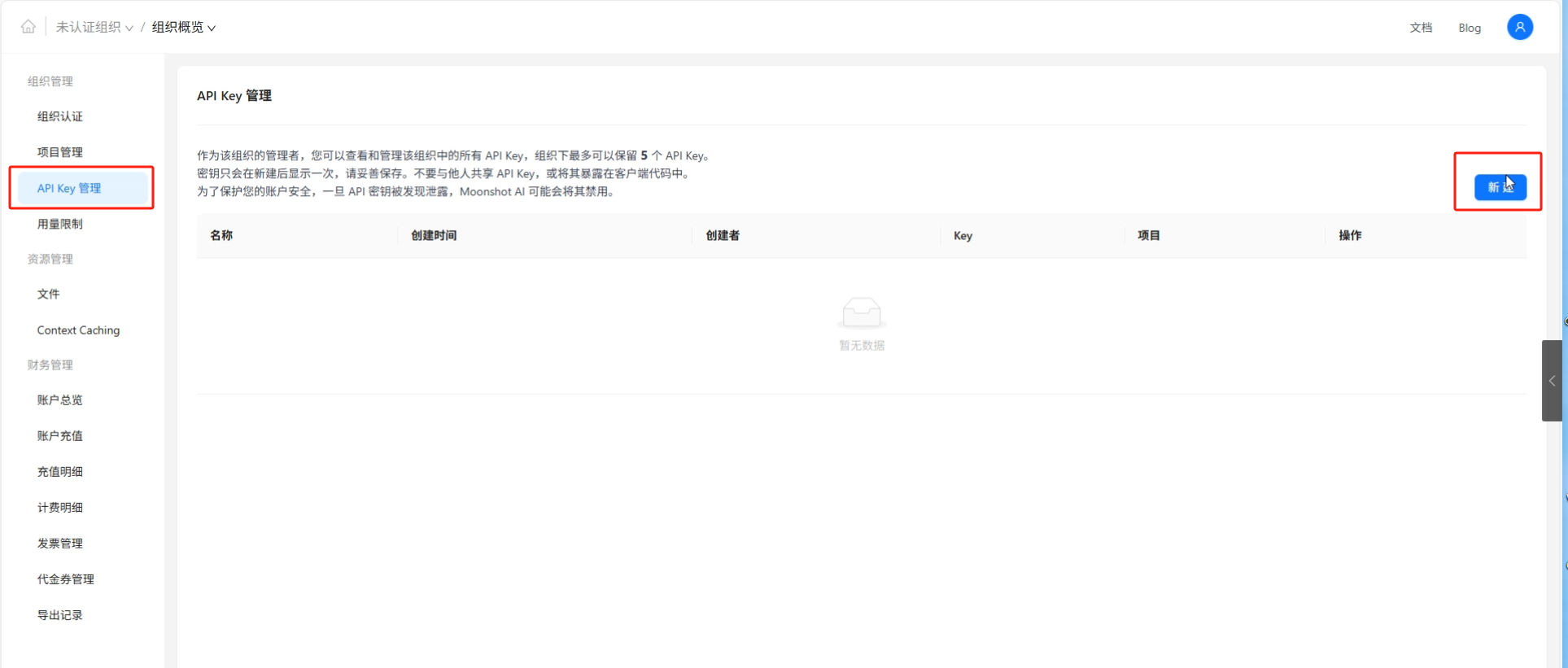Visit the Blog link

tap(1469, 28)
